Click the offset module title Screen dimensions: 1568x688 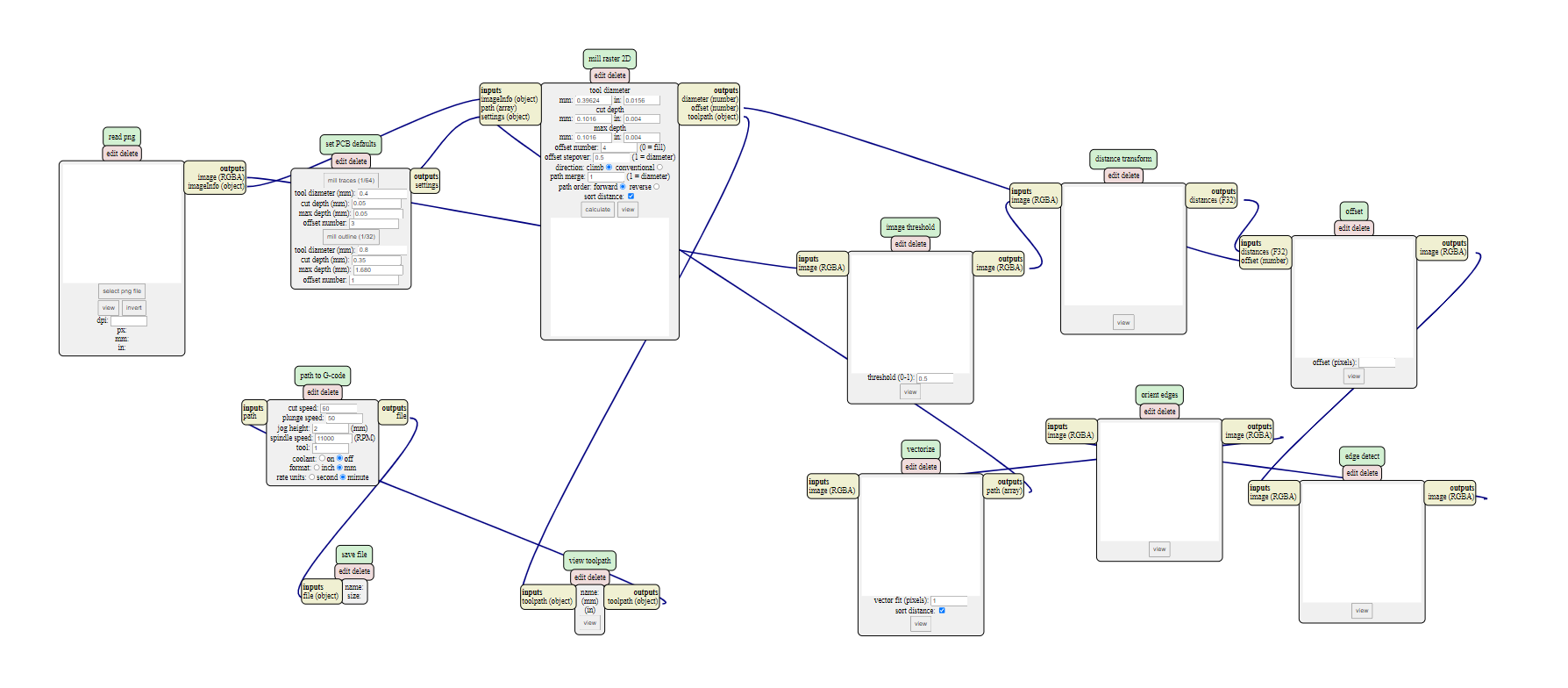coord(1354,211)
